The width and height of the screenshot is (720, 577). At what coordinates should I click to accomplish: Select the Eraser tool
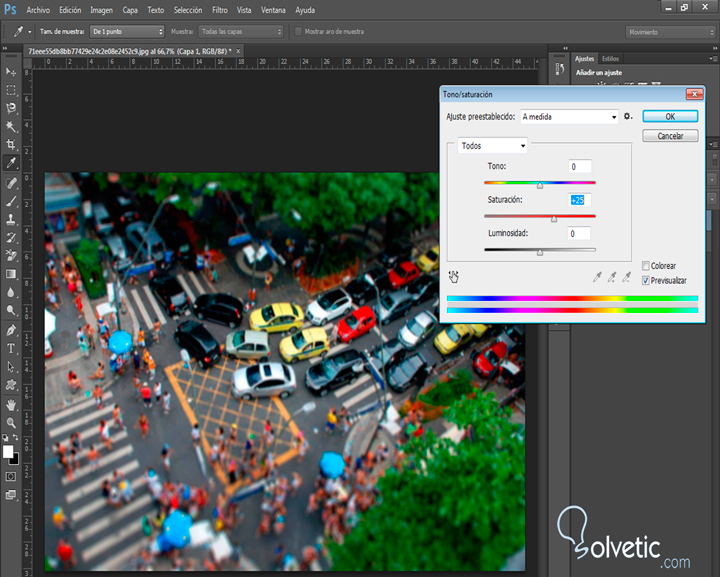pos(11,256)
